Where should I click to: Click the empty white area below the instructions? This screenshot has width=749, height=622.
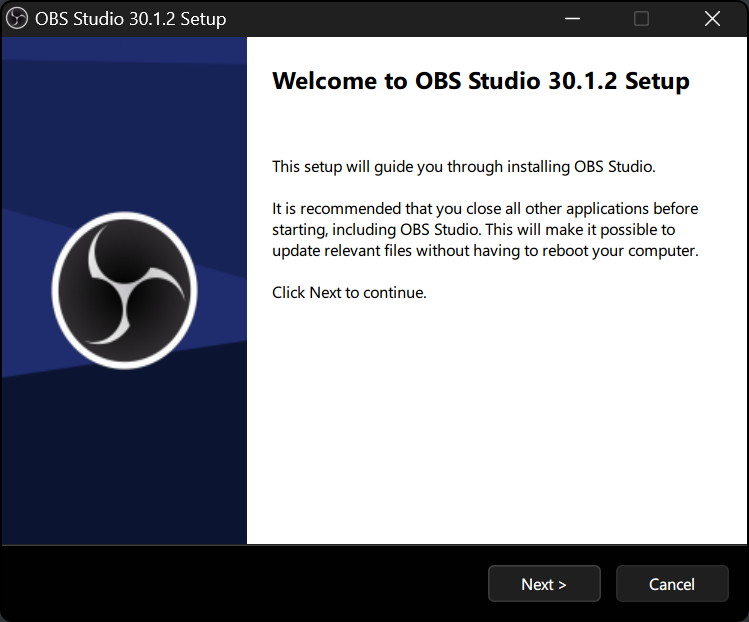[497, 430]
